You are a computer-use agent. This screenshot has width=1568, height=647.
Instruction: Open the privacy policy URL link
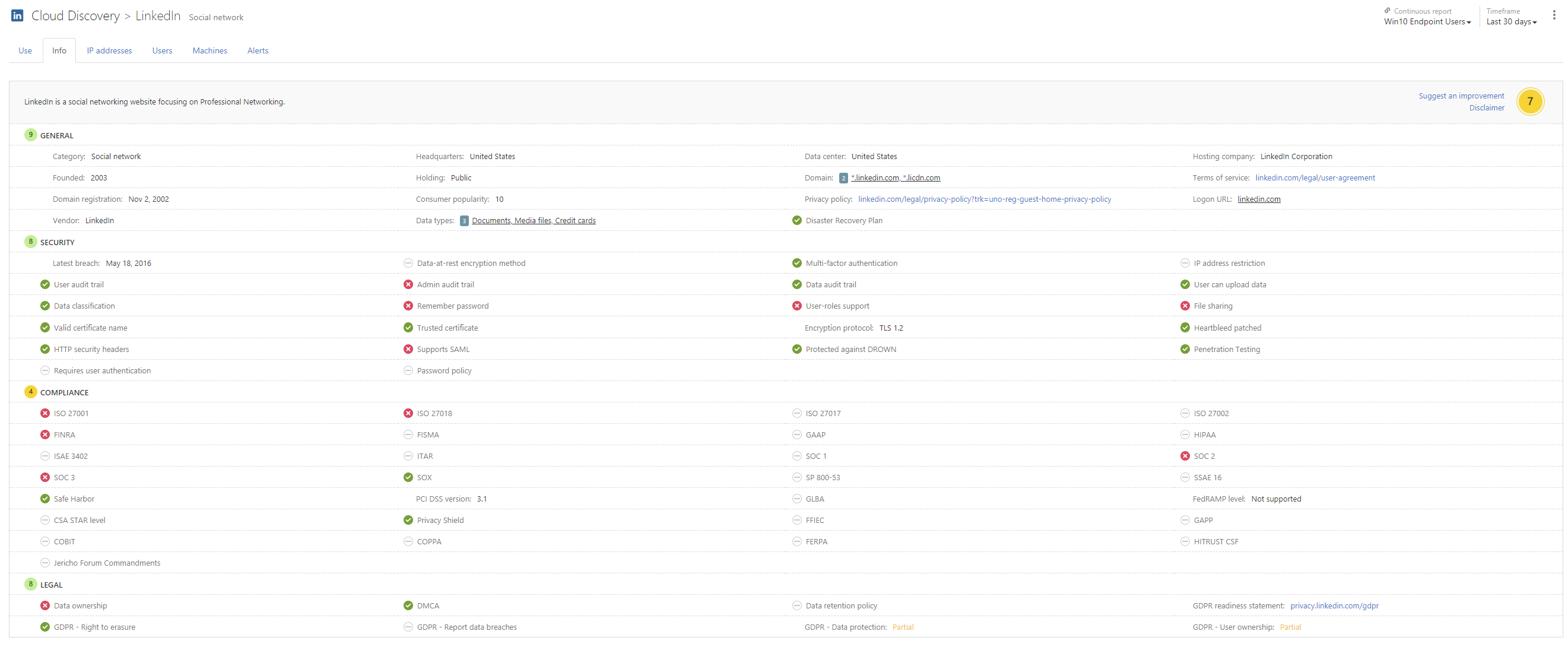(x=984, y=199)
